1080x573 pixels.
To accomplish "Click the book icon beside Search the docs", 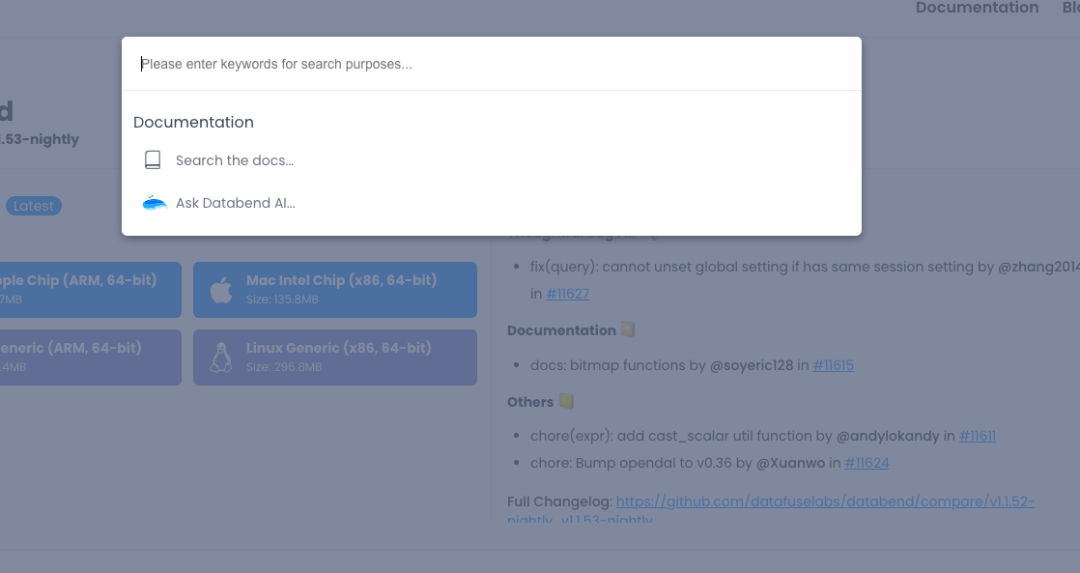I will pos(153,160).
